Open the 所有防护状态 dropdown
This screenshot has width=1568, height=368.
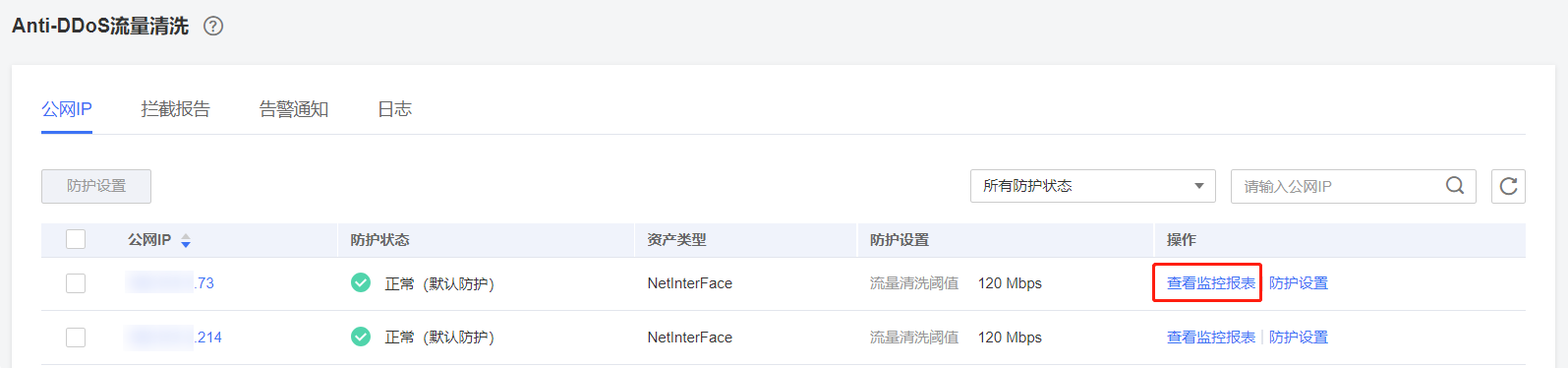[1092, 186]
